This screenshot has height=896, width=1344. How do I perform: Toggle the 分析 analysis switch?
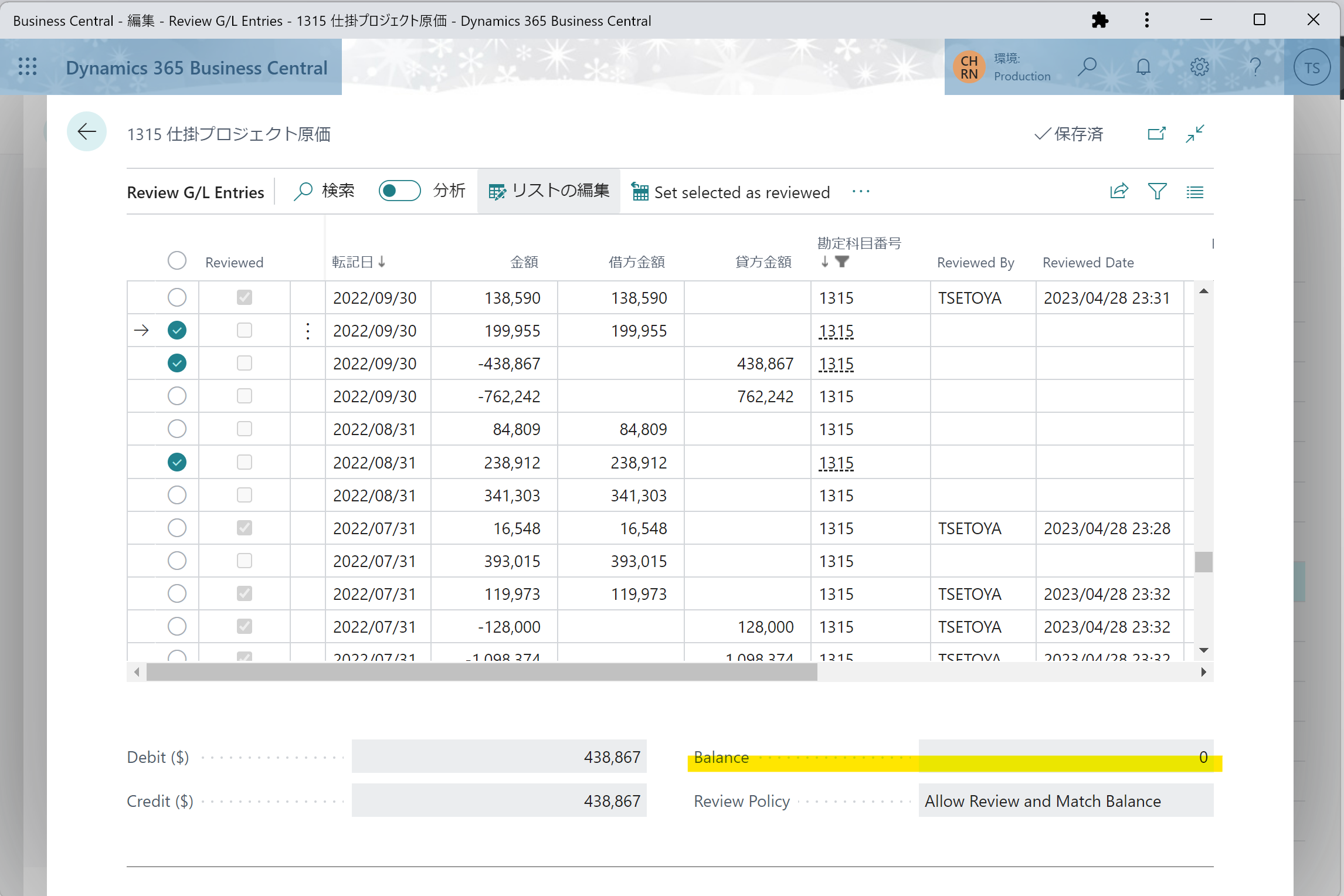(x=399, y=191)
